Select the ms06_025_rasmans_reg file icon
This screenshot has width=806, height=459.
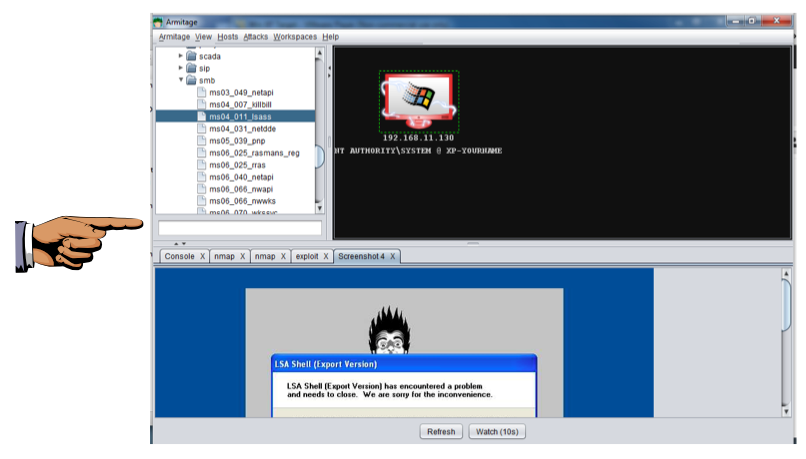coord(202,153)
